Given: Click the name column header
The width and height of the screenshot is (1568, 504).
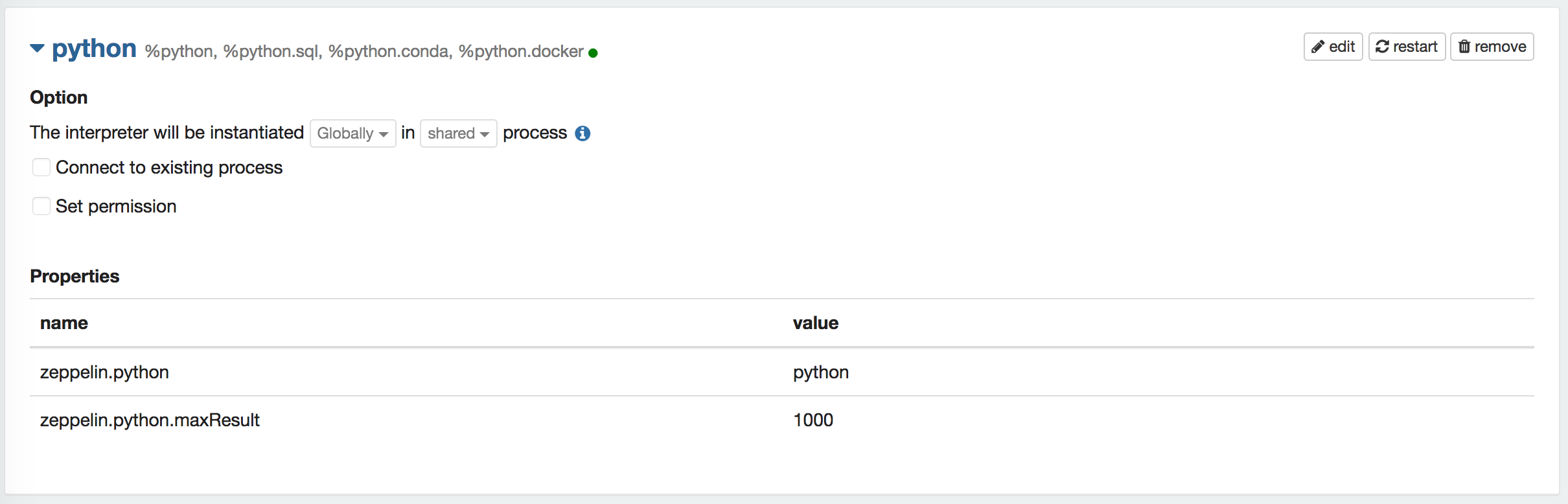Looking at the screenshot, I should 64,323.
